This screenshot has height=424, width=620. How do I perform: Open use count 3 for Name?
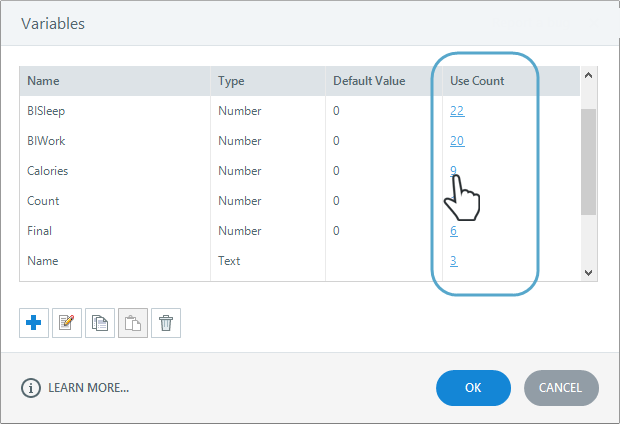(x=454, y=261)
